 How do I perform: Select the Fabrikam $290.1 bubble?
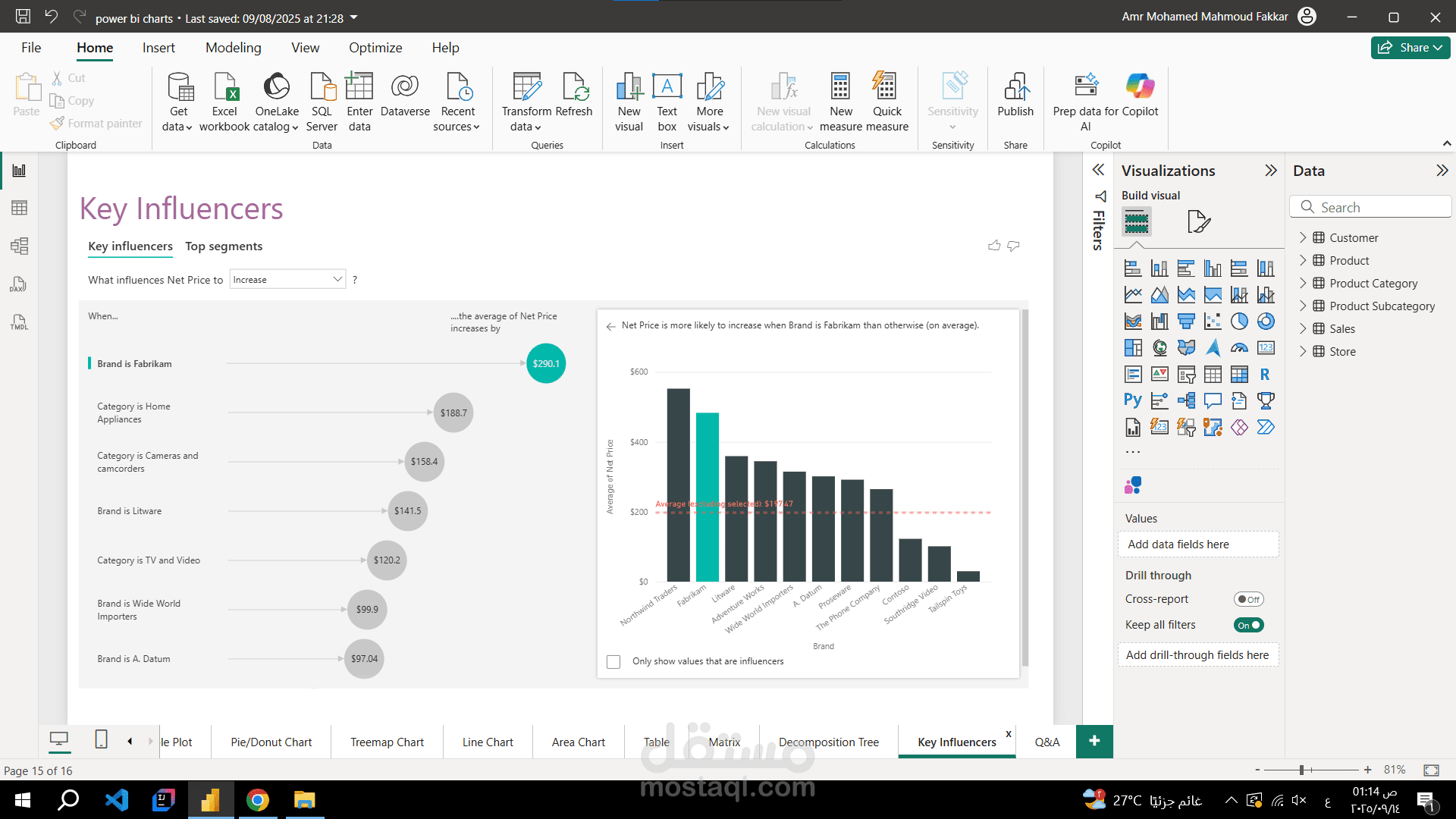[x=546, y=363]
